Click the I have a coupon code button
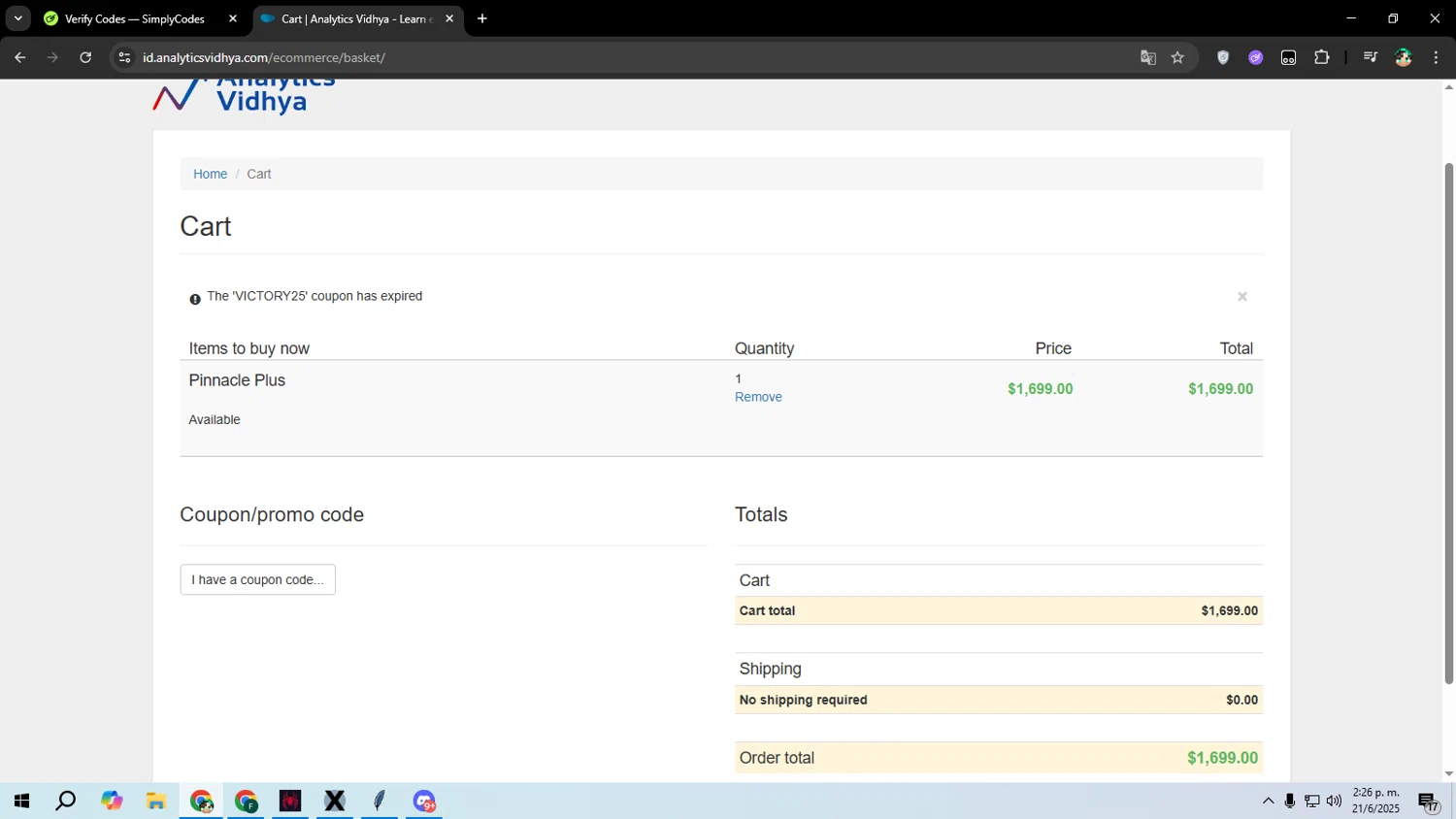This screenshot has height=819, width=1456. (x=257, y=579)
